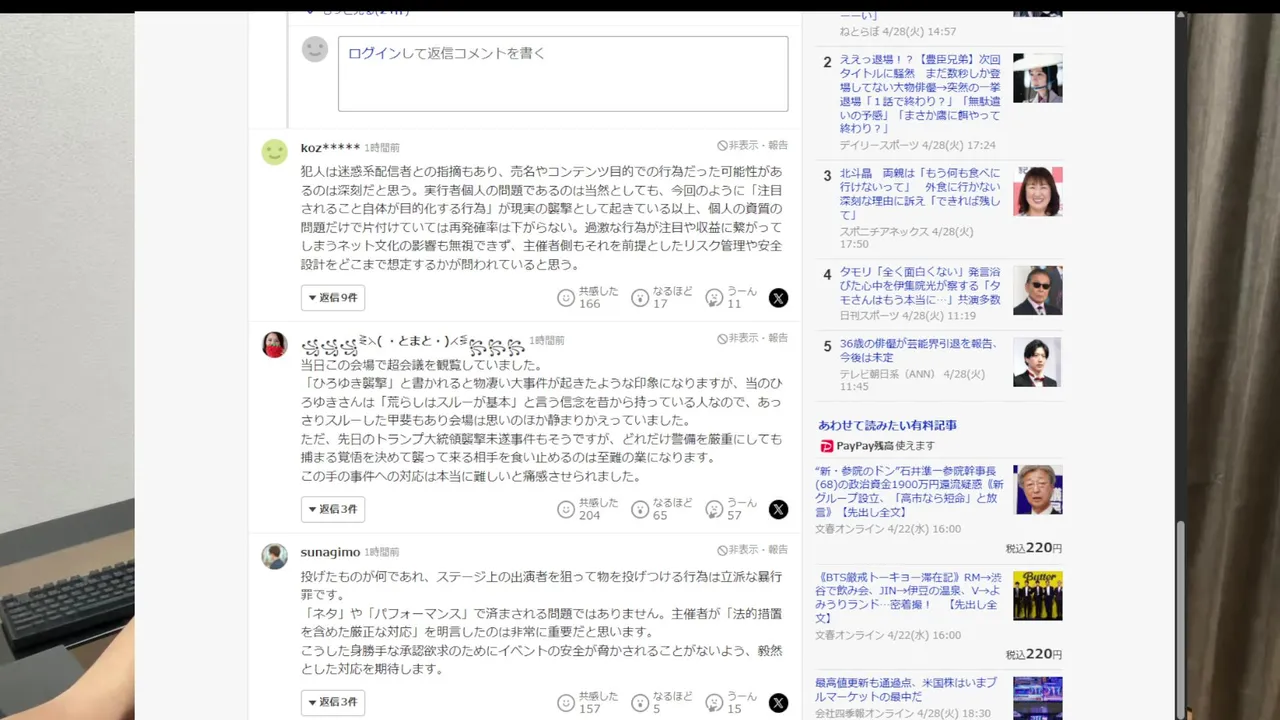Image resolution: width=1280 pixels, height=720 pixels.
Task: Click thumbnail for ranking 2 article
Action: coord(1037,78)
